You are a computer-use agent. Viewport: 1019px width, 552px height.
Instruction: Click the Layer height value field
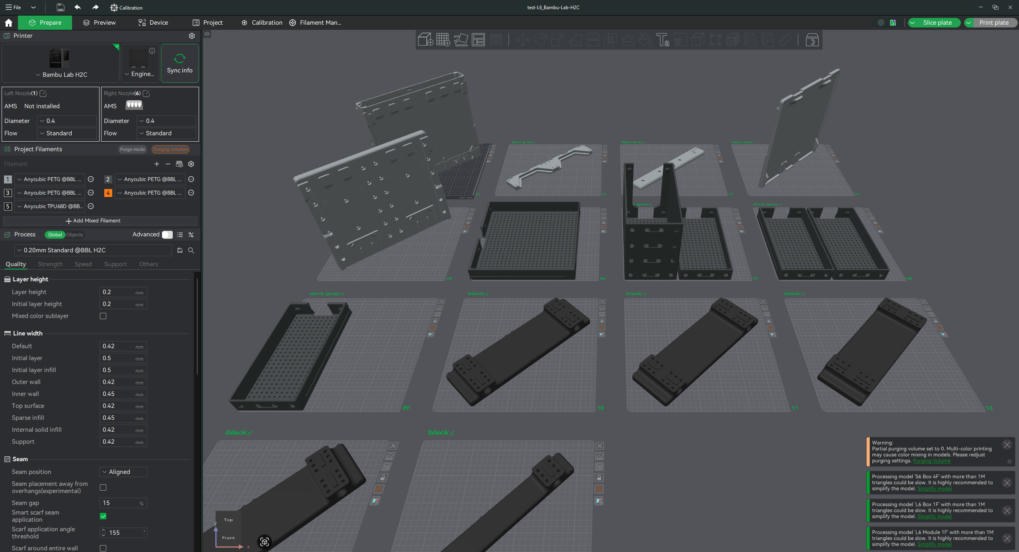click(122, 292)
